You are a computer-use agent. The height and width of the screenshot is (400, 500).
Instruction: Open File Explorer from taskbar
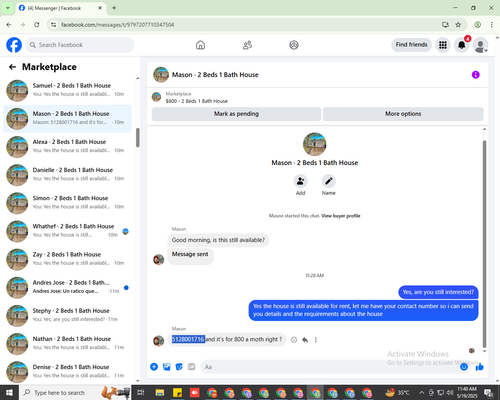(160, 393)
